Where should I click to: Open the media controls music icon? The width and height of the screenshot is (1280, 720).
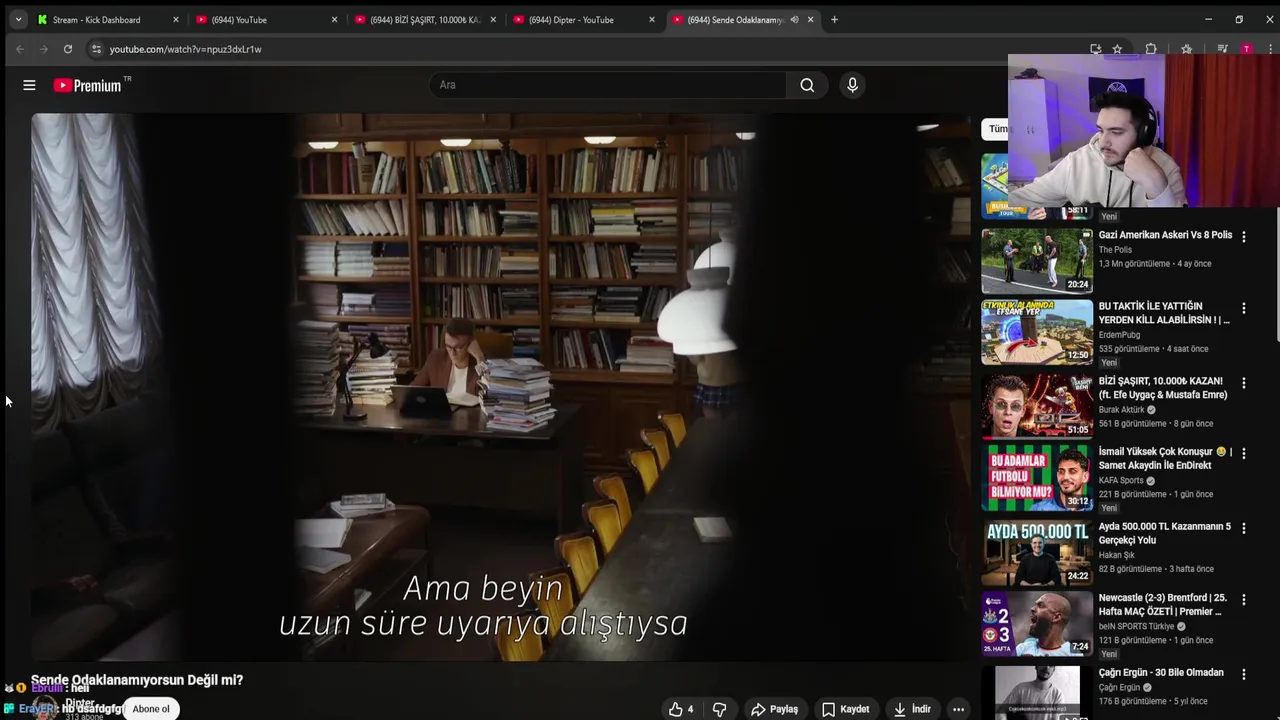[1222, 49]
